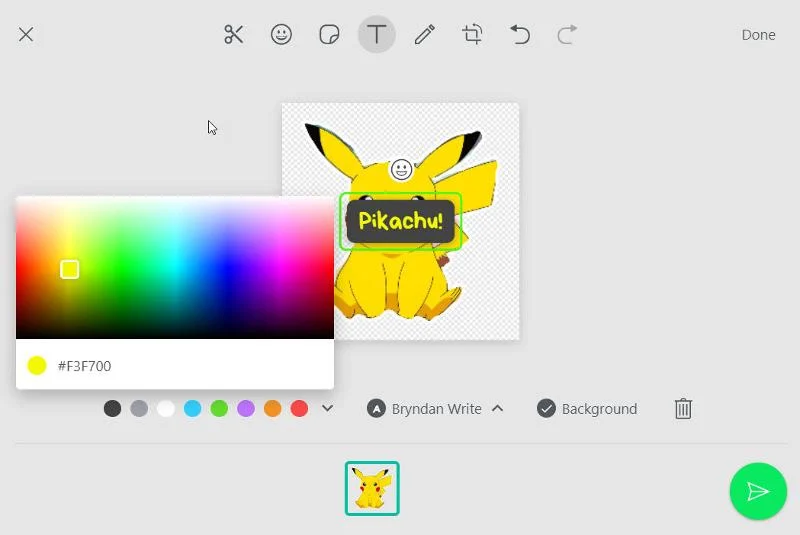Open the sticker tool
This screenshot has height=535, width=800.
[329, 35]
